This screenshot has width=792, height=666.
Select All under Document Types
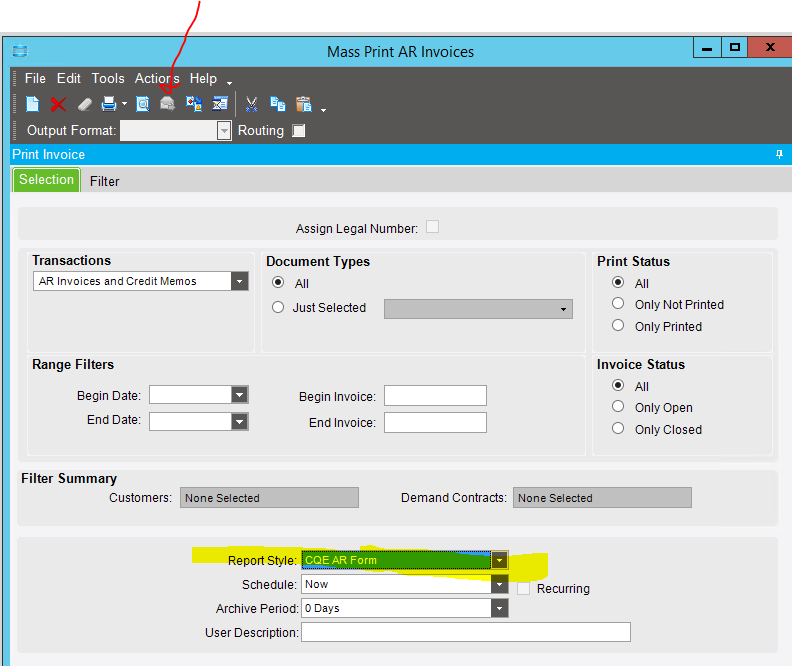278,282
